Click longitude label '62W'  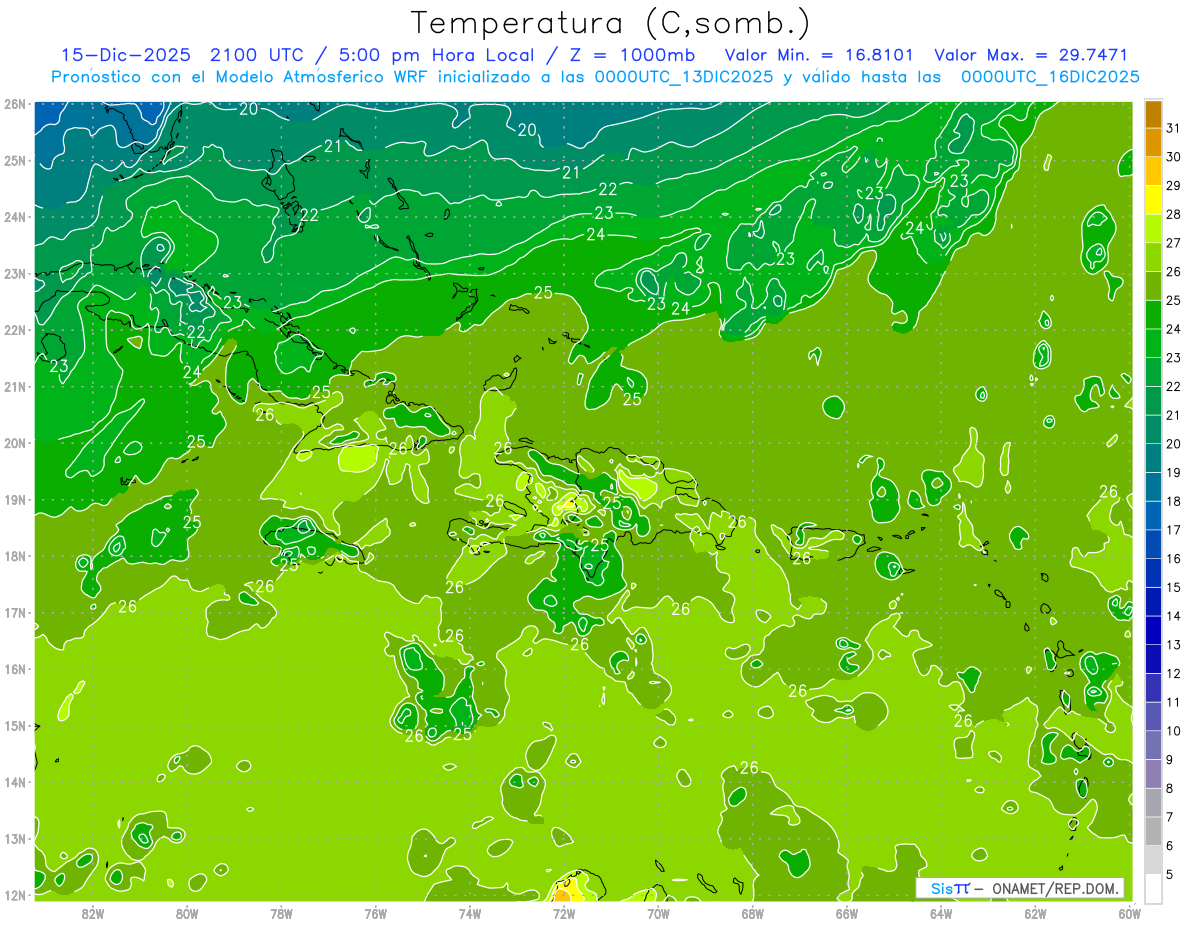click(1035, 913)
